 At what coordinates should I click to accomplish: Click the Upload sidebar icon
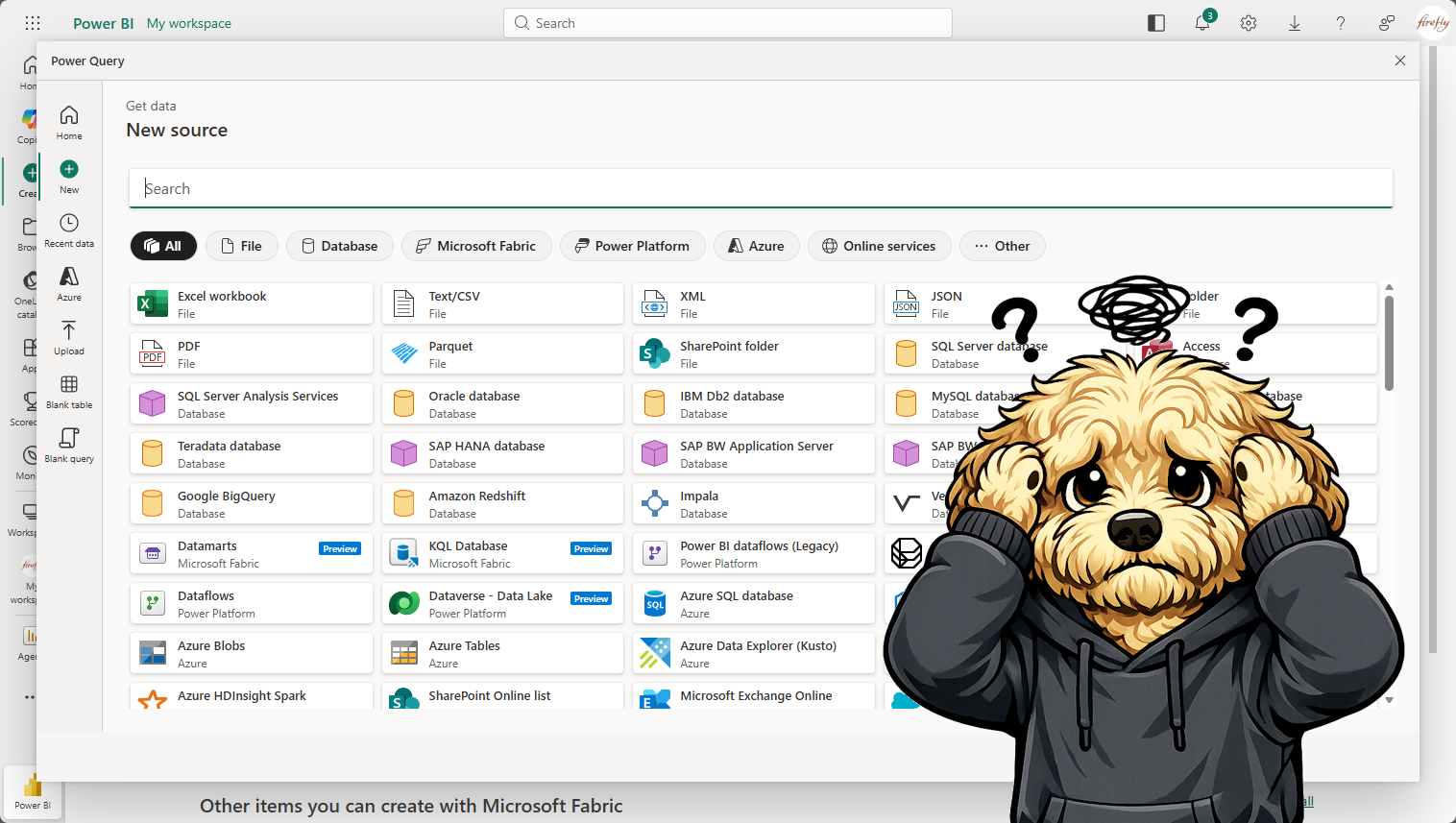click(x=69, y=337)
